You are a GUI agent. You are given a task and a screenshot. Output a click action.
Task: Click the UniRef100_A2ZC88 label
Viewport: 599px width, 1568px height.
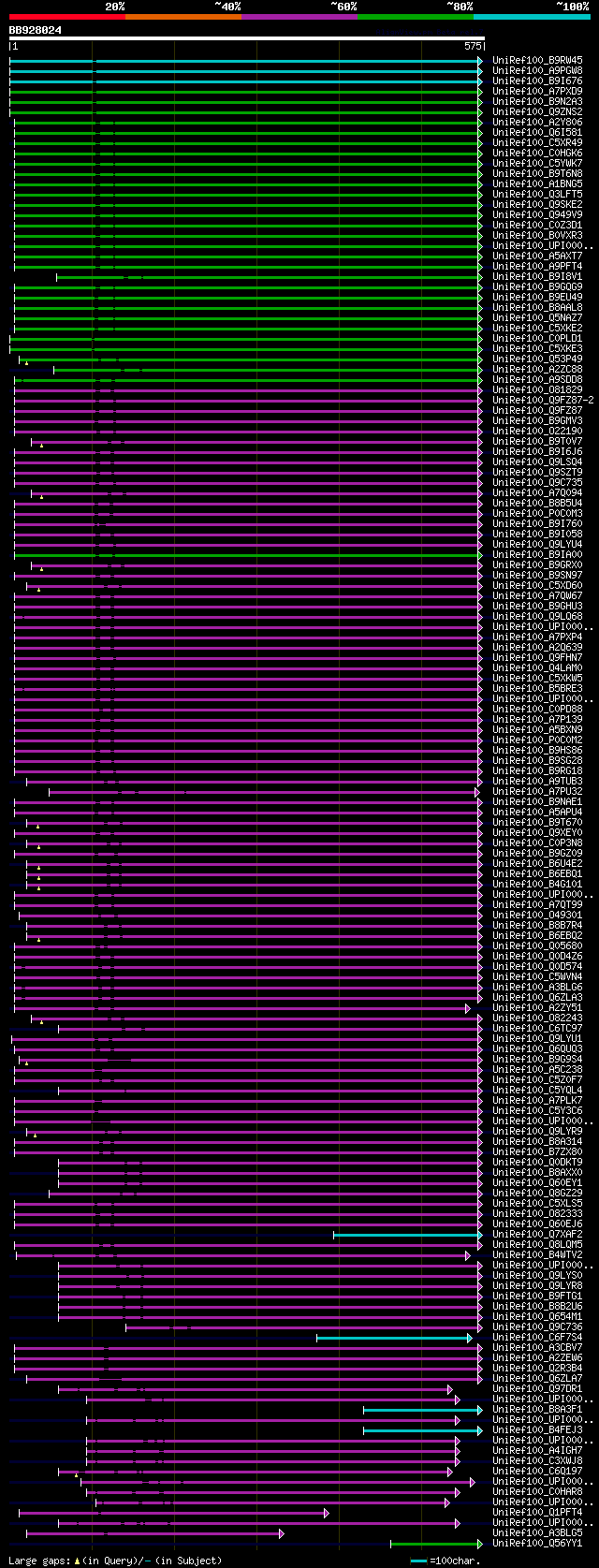coord(537,369)
